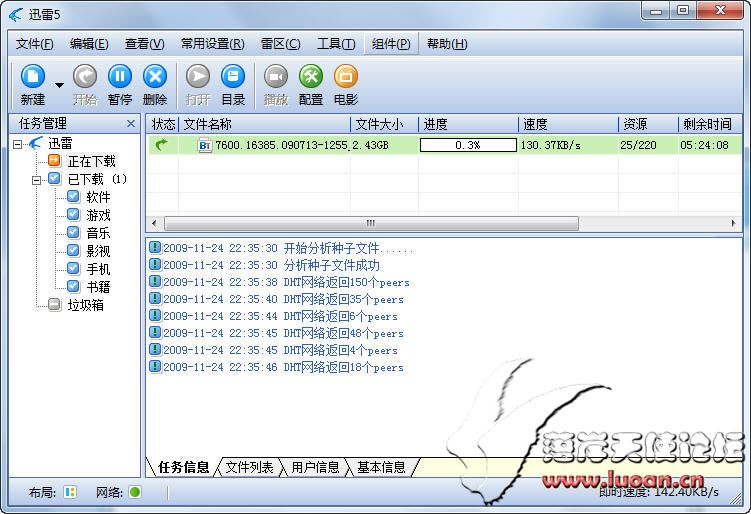Sort by the 速度 column header
The image size is (751, 514).
click(x=569, y=125)
